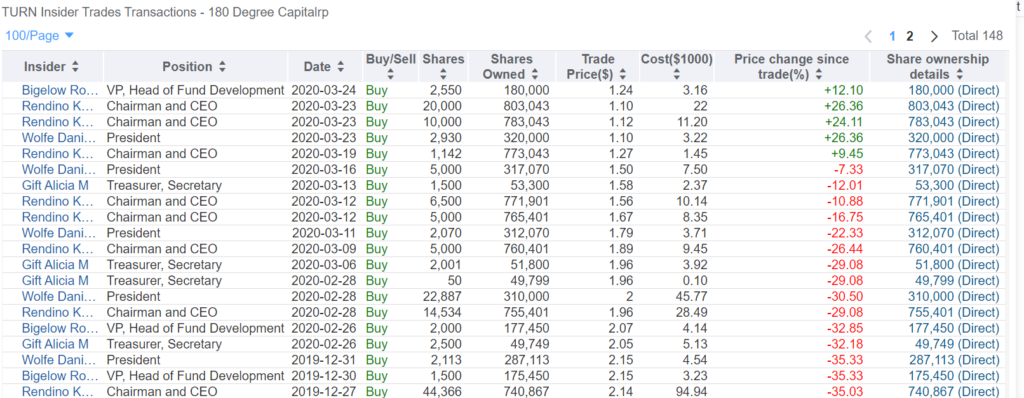The width and height of the screenshot is (1024, 398).
Task: Click the -22.33 price change value
Action: (845, 233)
